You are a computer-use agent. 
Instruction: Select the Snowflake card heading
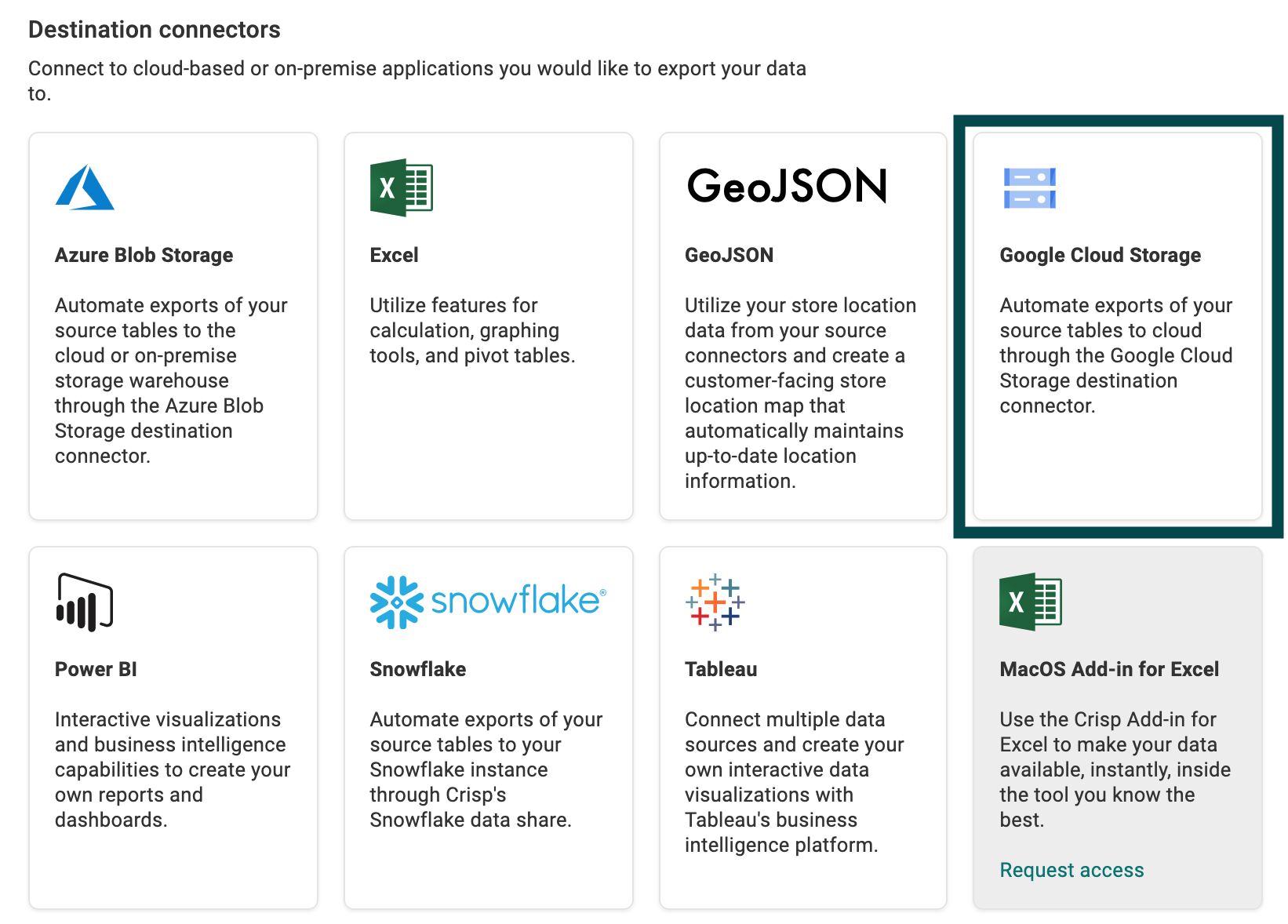[417, 669]
